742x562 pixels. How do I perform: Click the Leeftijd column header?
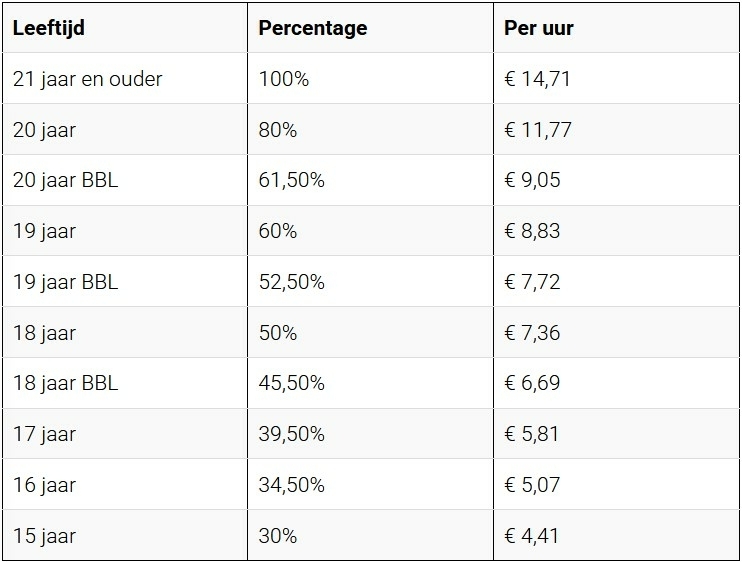pyautogui.click(x=48, y=28)
